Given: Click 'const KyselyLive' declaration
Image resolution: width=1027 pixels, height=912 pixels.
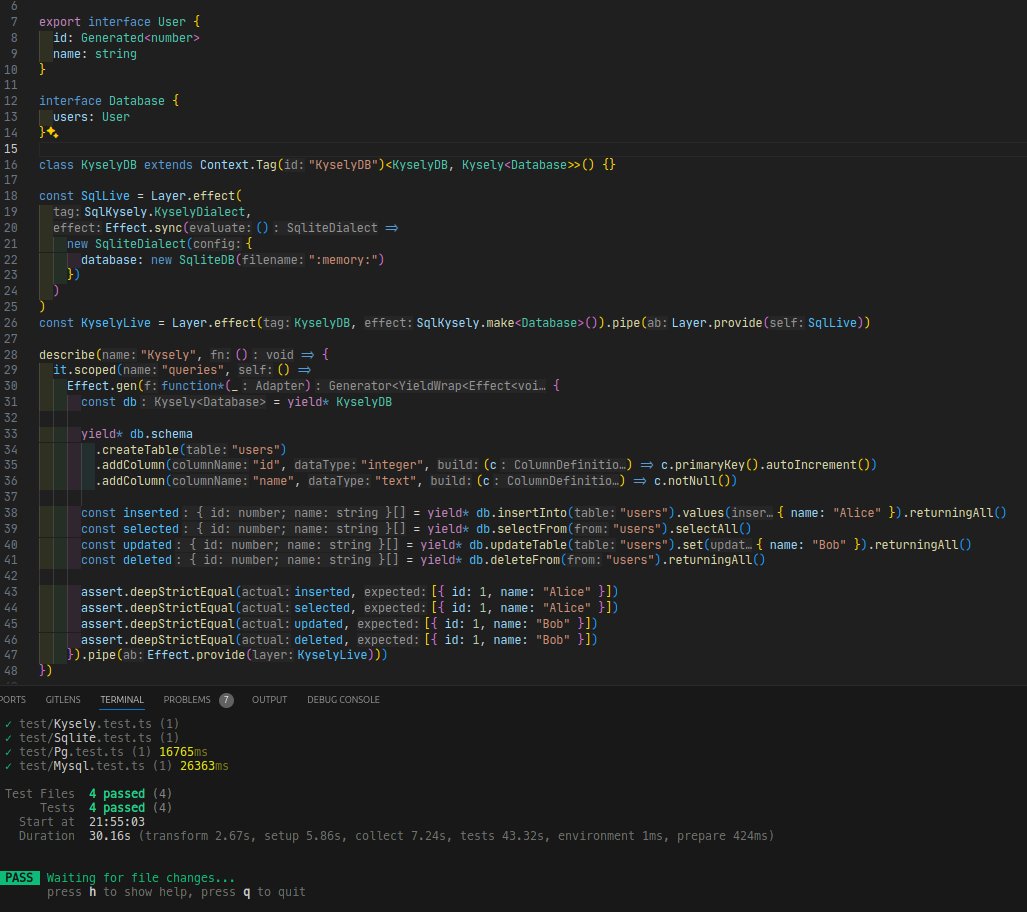Looking at the screenshot, I should click(x=95, y=323).
